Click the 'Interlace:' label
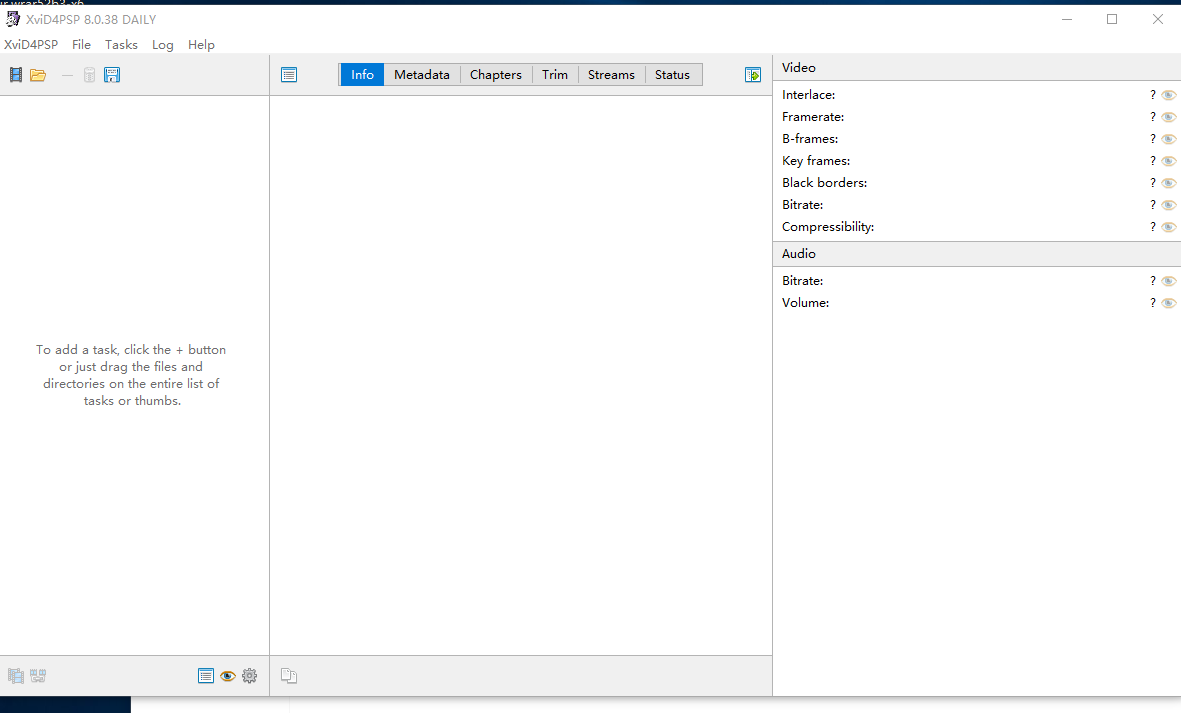1181x713 pixels. [x=808, y=95]
